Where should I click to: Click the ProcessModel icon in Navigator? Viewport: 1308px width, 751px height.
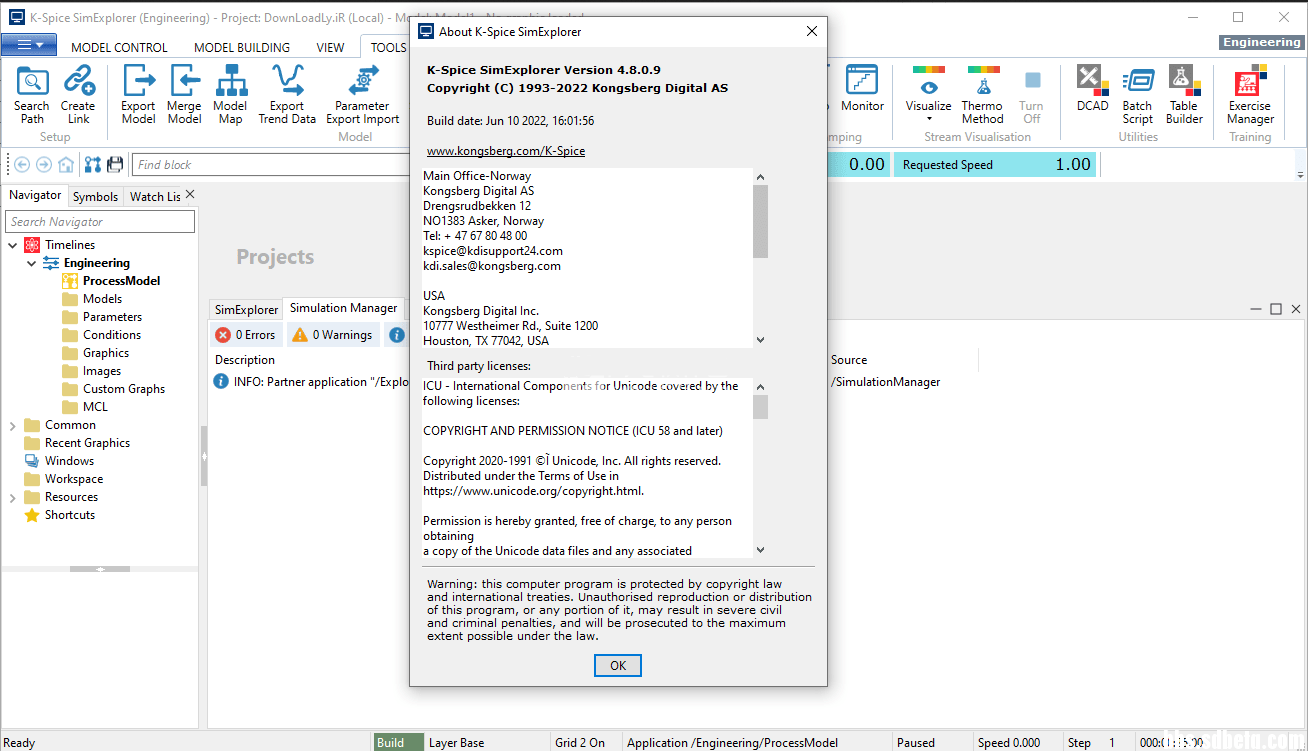tap(70, 281)
